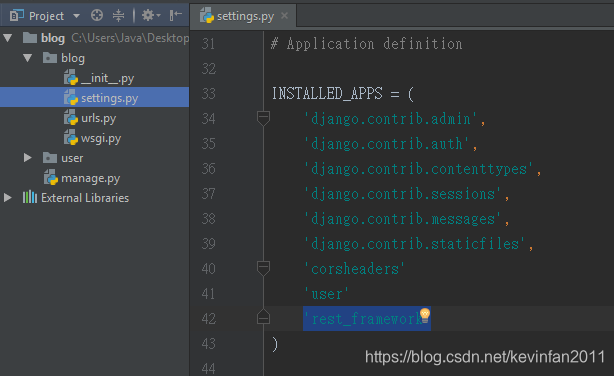This screenshot has width=614, height=376.
Task: Click the closing parenthesis on line 43
Action: pos(275,344)
